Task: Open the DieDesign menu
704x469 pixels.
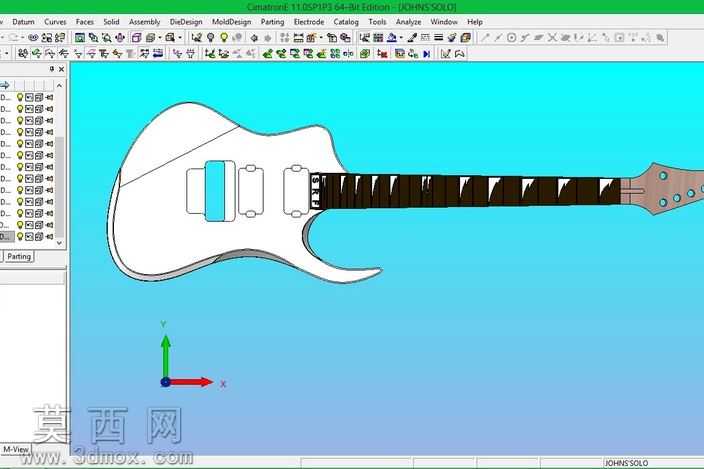Action: click(186, 22)
